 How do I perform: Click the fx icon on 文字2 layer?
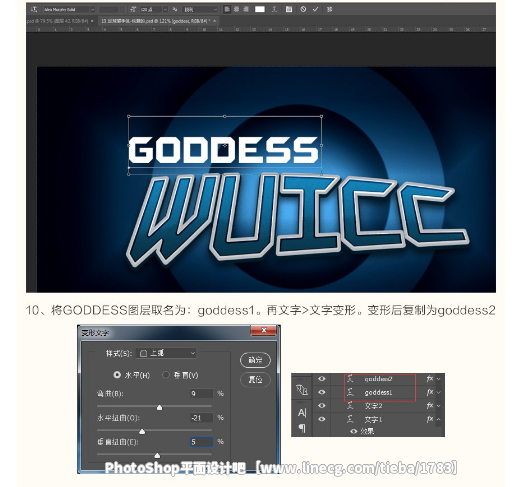click(430, 406)
